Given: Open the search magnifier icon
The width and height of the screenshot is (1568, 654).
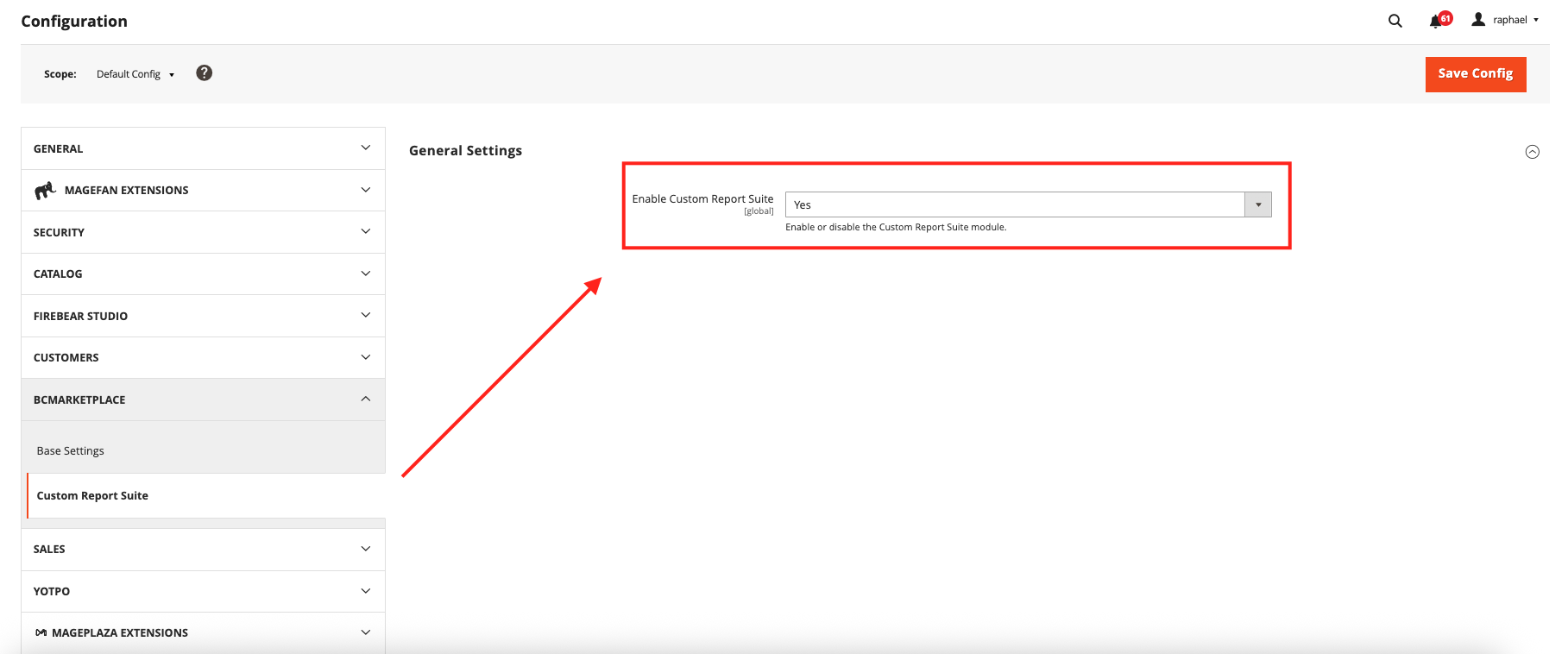Looking at the screenshot, I should (1395, 21).
